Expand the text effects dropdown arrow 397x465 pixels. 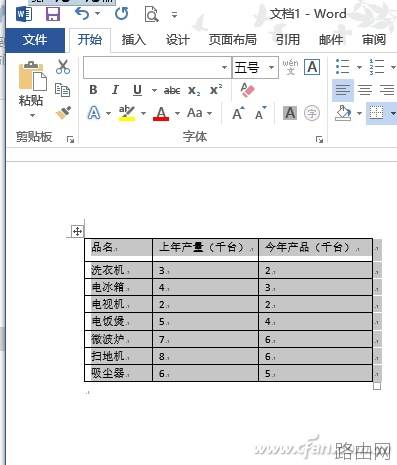(x=109, y=113)
